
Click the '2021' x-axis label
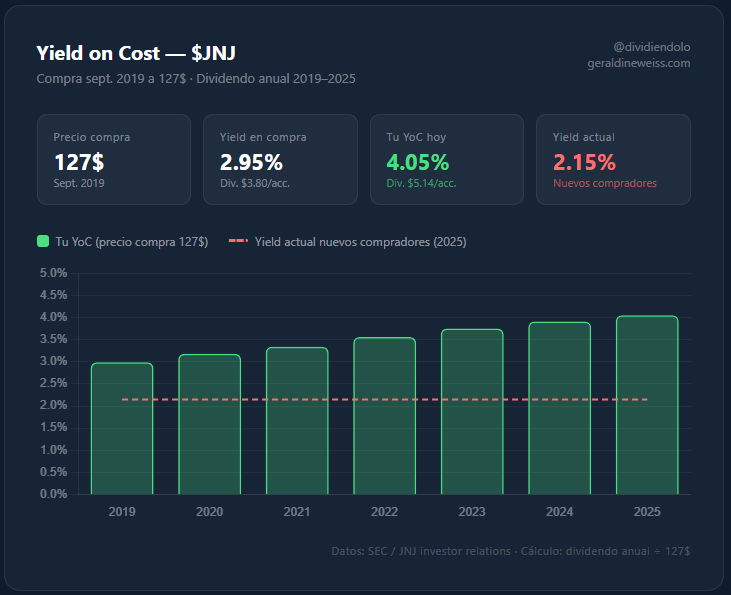(x=297, y=512)
